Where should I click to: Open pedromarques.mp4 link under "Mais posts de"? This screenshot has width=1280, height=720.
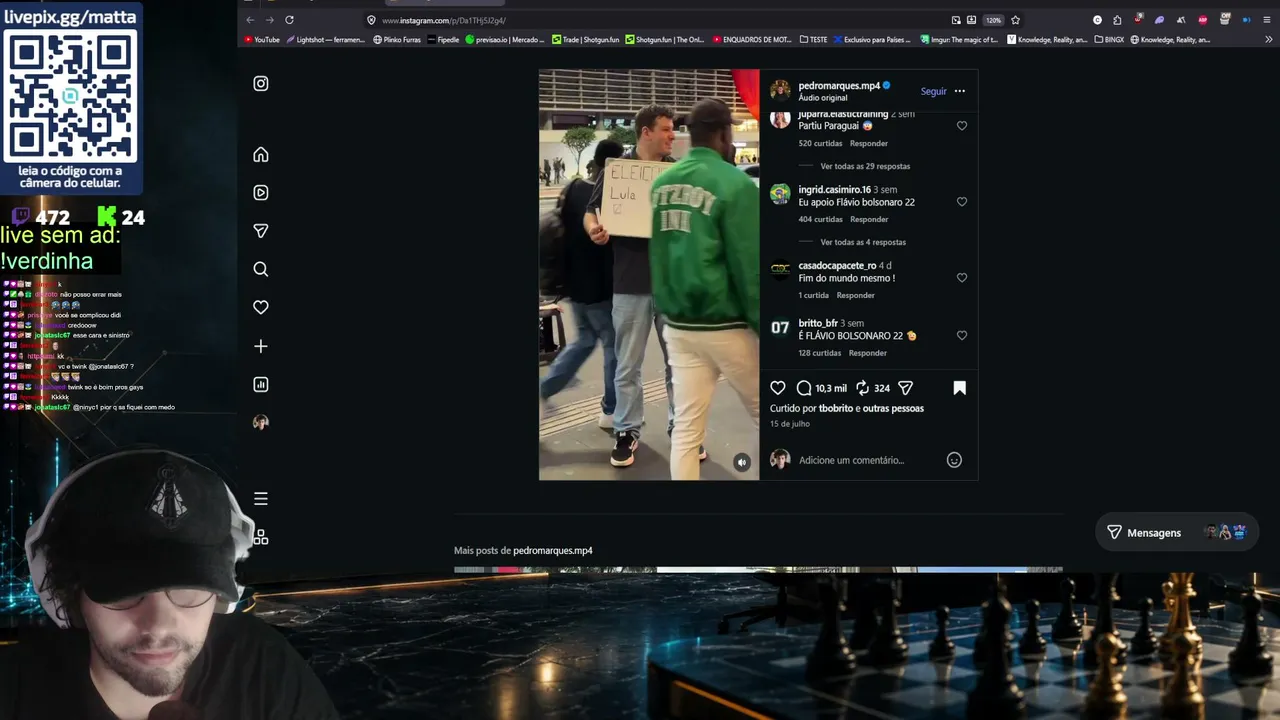(x=553, y=551)
